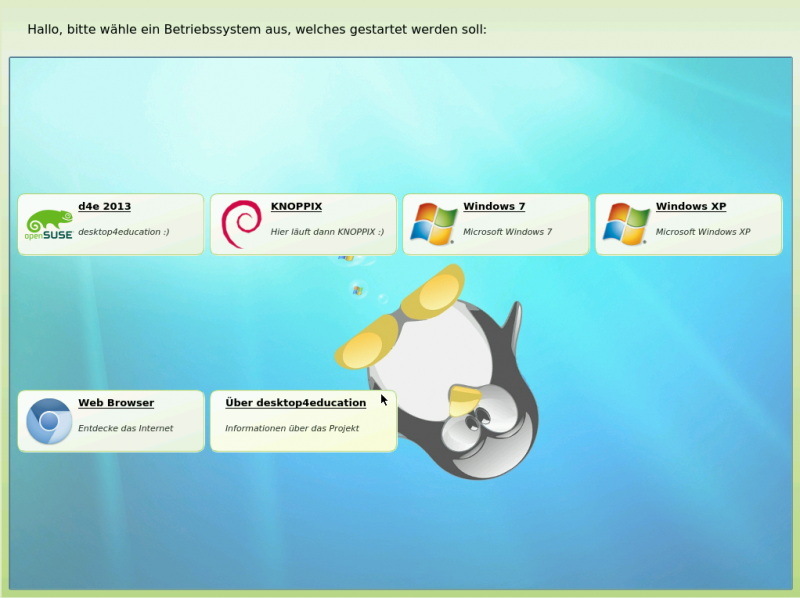Image resolution: width=800 pixels, height=598 pixels.
Task: Click the 'desktop4education :)' description text
Action: 123,232
